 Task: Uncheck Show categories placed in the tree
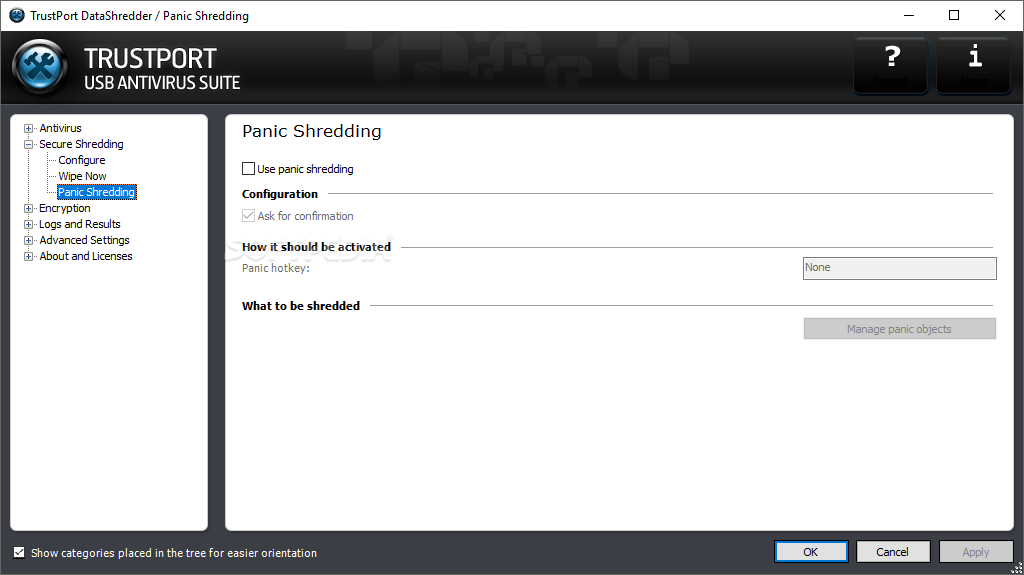19,552
